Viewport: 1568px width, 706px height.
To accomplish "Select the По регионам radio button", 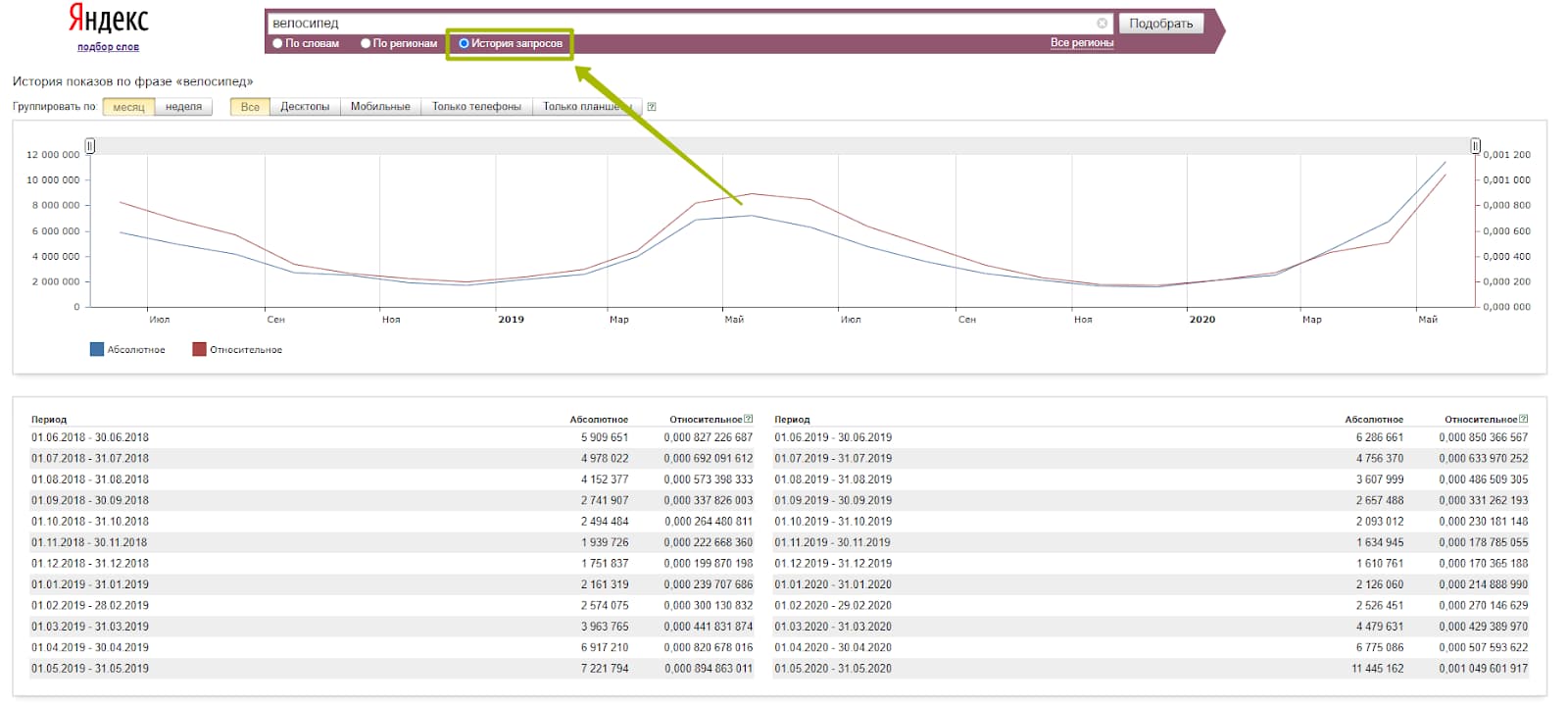I will (x=366, y=43).
